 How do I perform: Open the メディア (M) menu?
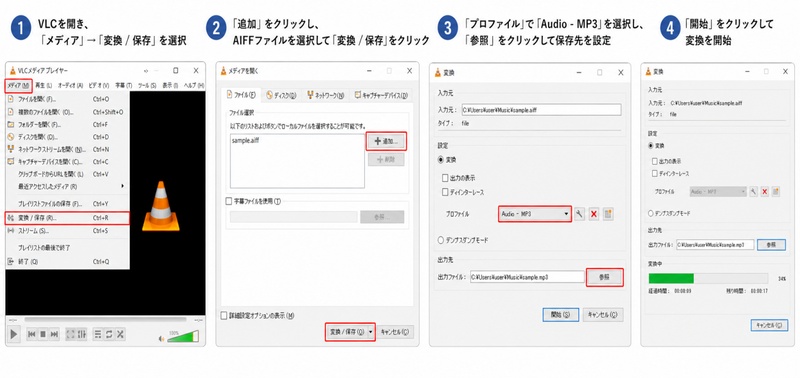point(19,85)
